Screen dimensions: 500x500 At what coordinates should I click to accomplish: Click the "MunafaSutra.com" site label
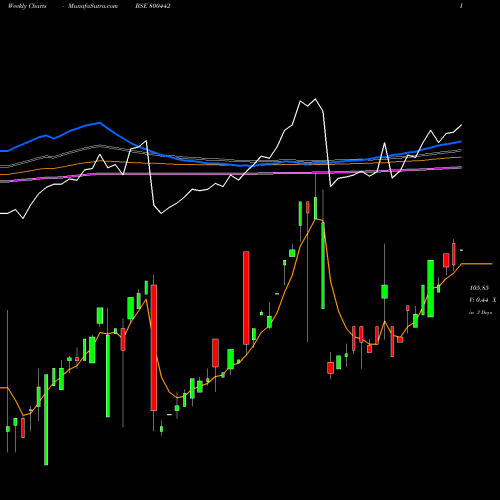[x=93, y=6]
